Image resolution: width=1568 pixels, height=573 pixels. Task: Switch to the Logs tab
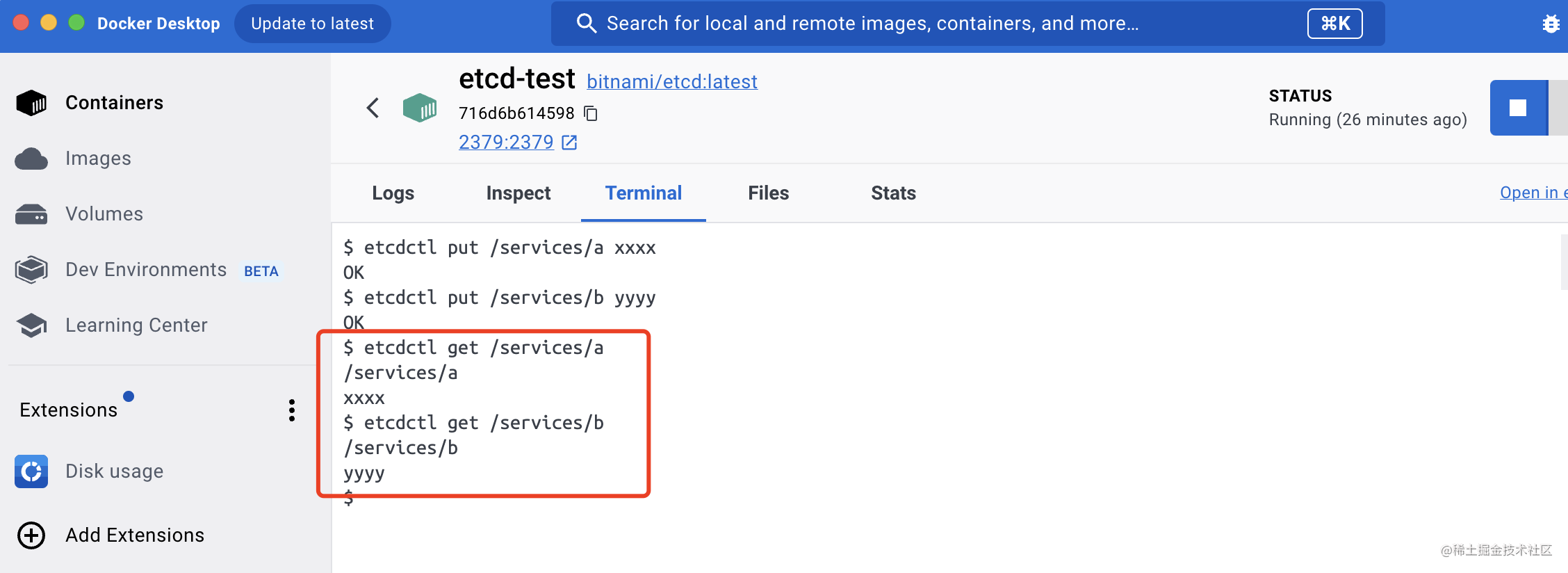393,193
